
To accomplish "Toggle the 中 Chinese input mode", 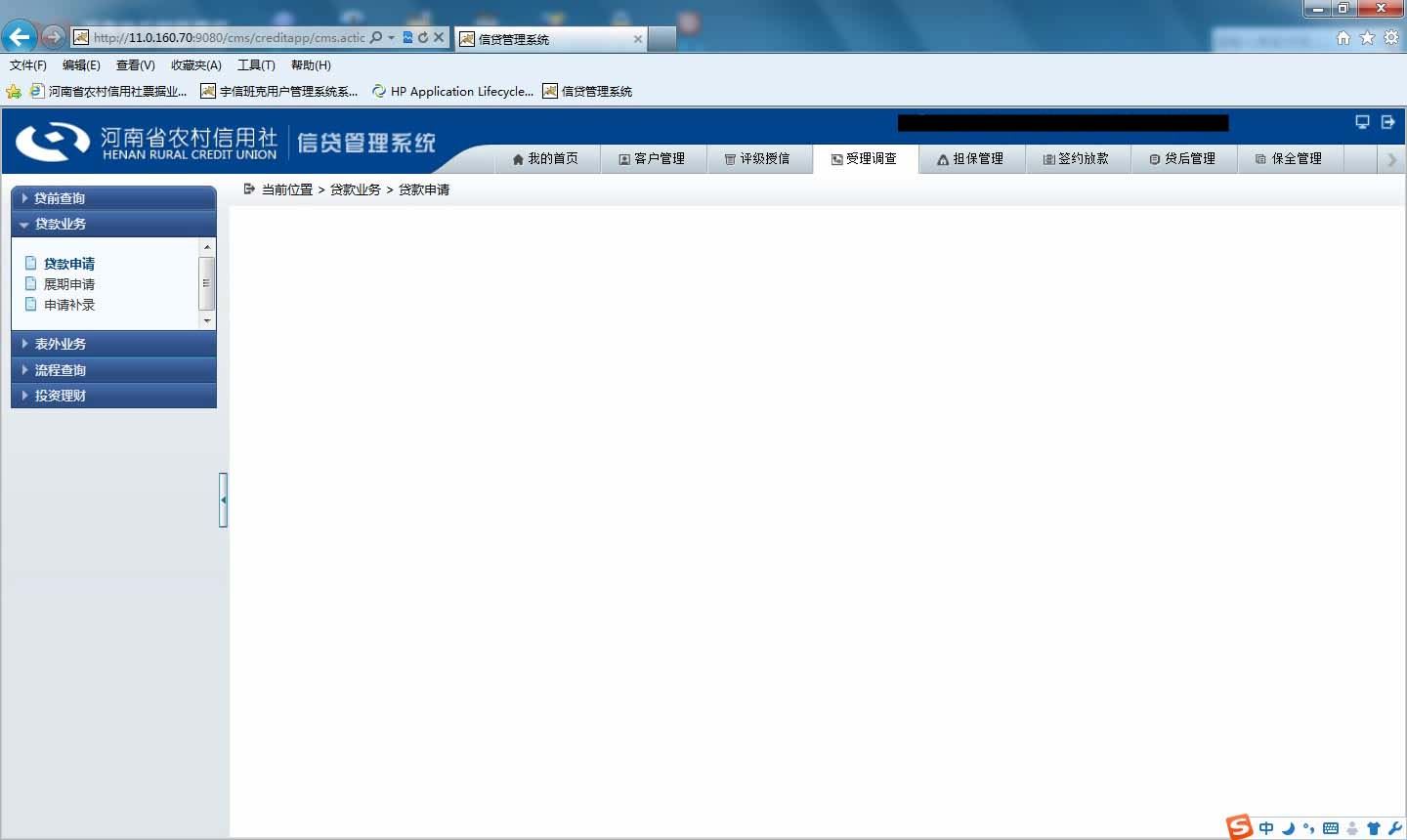I will click(x=1266, y=828).
